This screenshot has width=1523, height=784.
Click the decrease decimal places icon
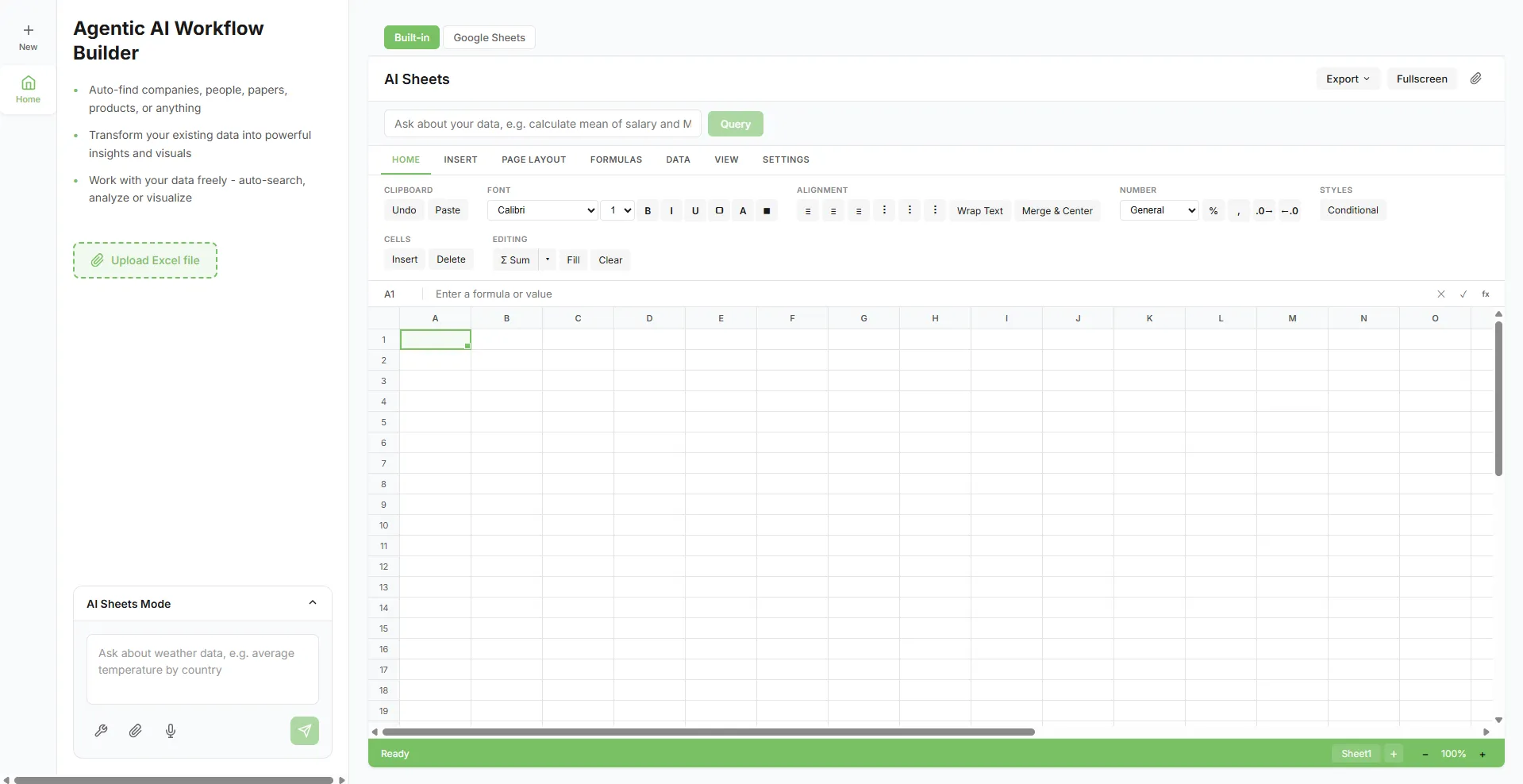click(x=1291, y=210)
